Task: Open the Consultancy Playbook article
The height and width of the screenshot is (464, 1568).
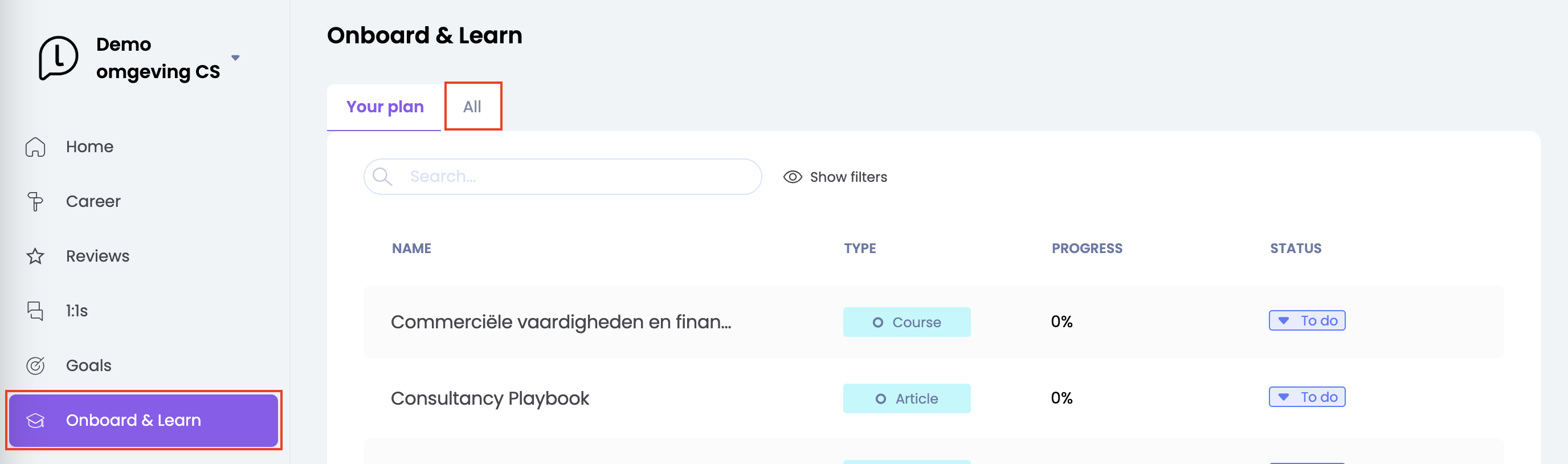Action: (x=489, y=398)
